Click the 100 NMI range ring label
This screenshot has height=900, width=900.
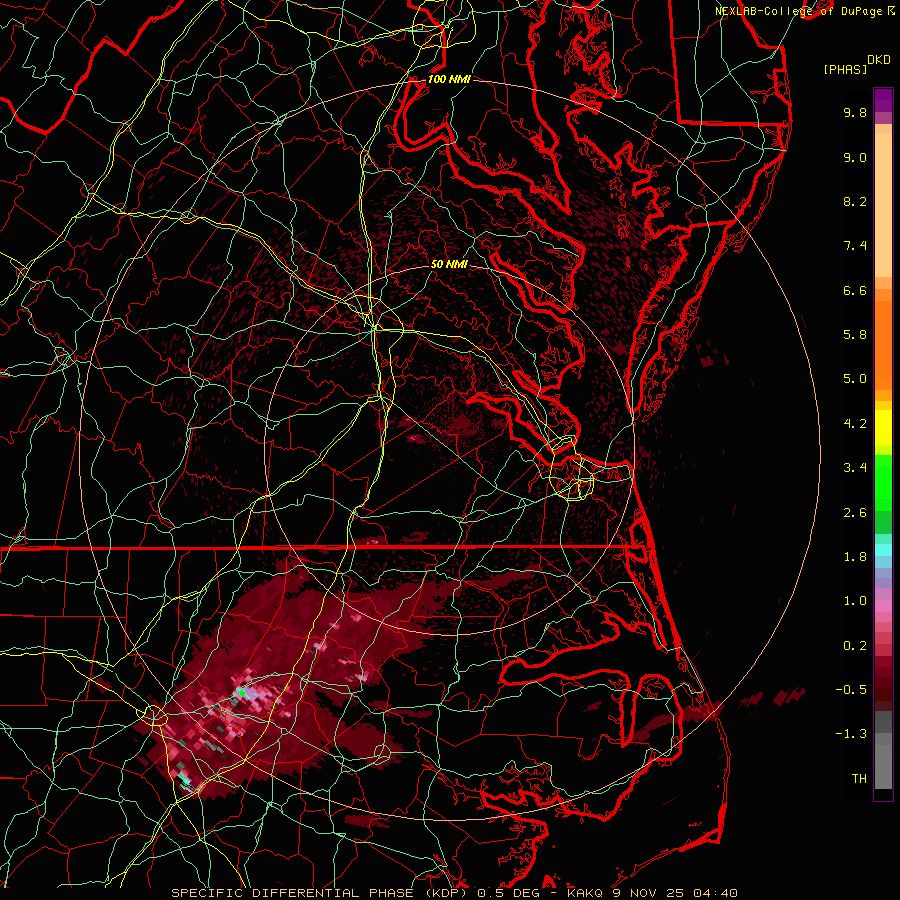(x=449, y=79)
